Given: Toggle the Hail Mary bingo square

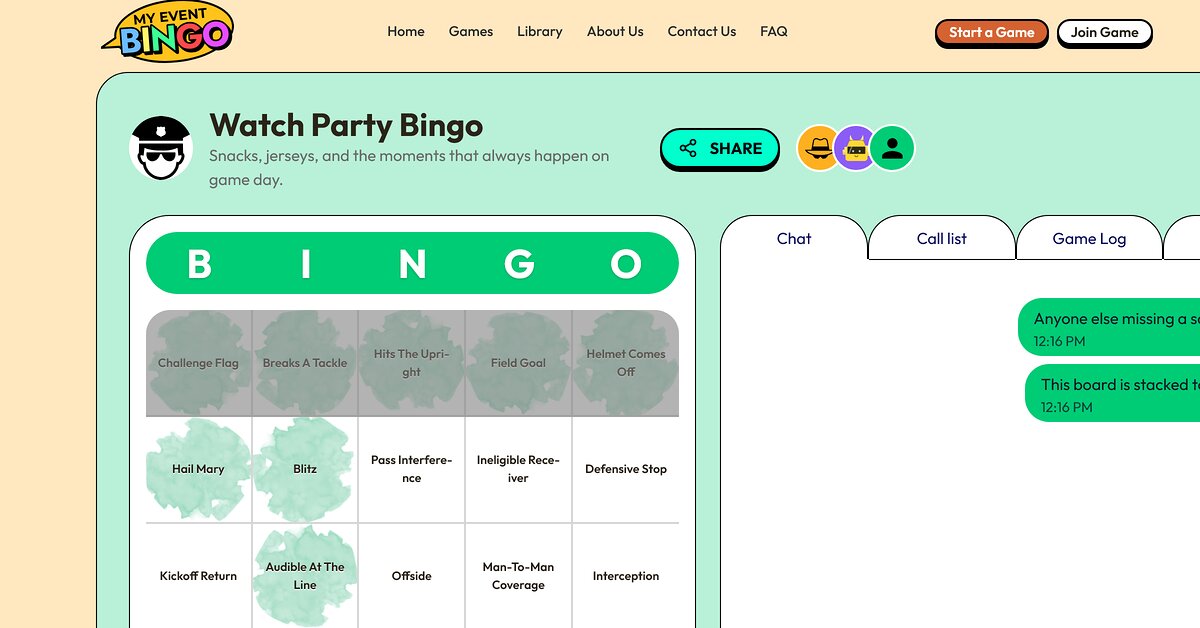Looking at the screenshot, I should [x=198, y=469].
